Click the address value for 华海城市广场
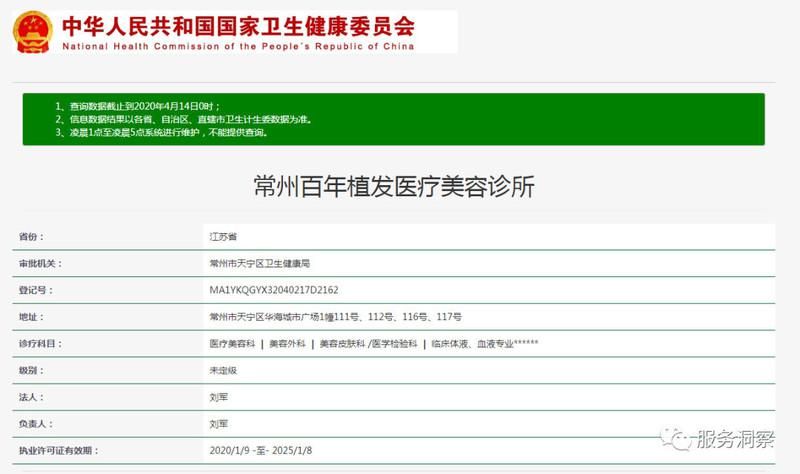This screenshot has height=474, width=800. pos(335,317)
